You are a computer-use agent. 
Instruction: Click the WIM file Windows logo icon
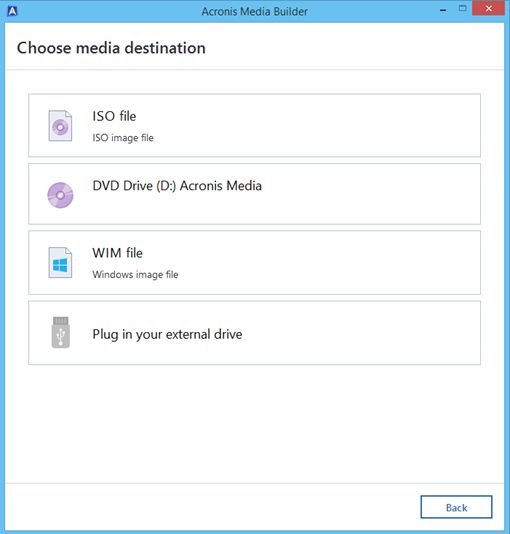pyautogui.click(x=60, y=263)
